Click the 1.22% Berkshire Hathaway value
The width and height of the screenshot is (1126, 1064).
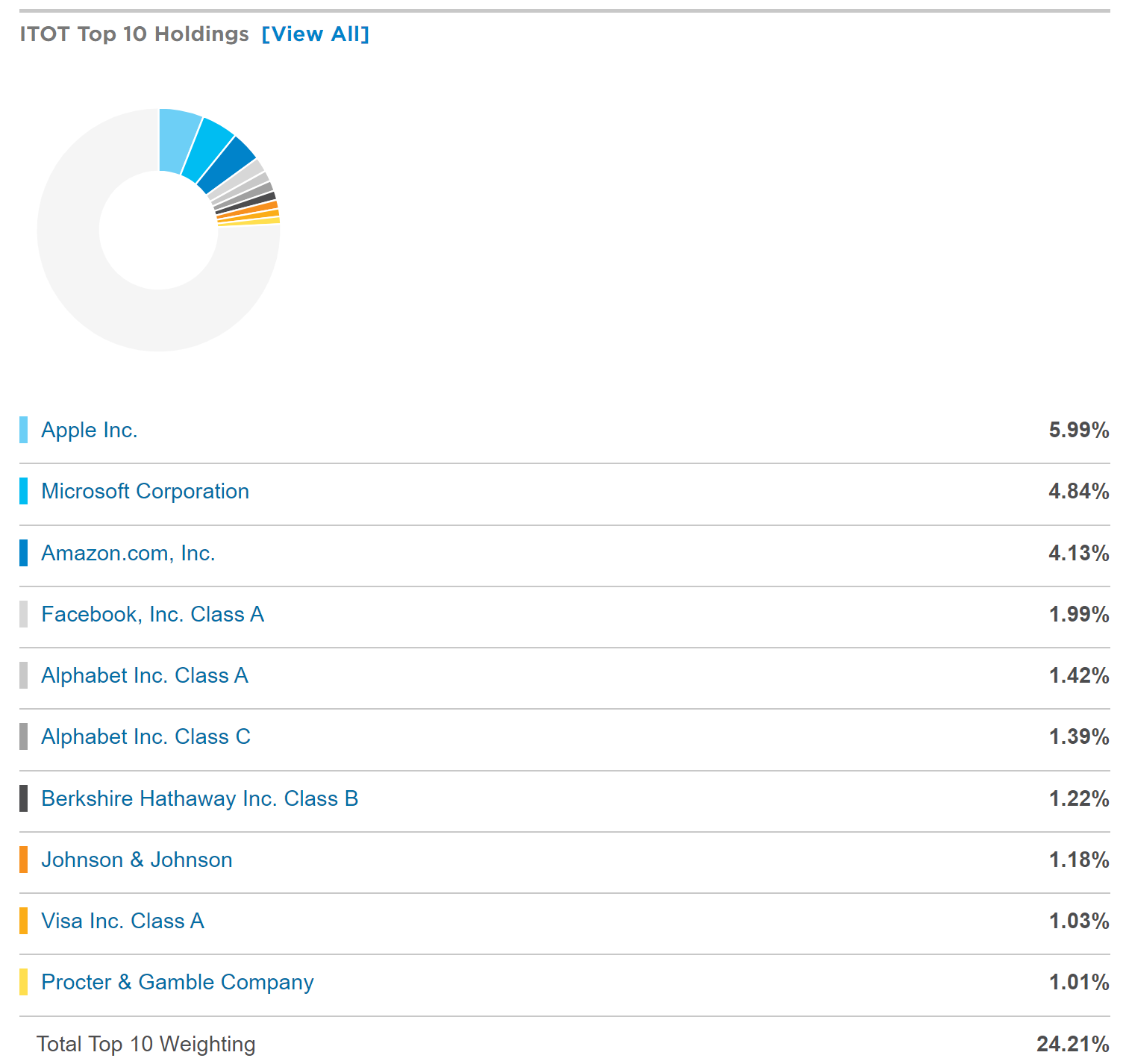click(1079, 798)
